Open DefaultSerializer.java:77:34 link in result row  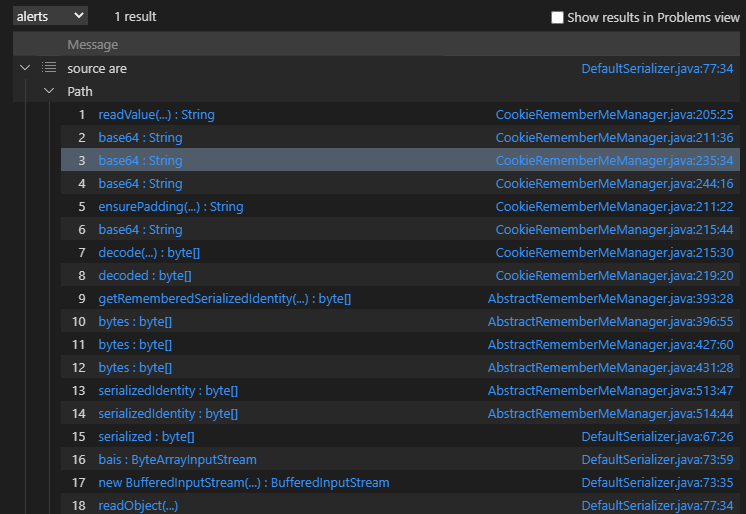click(x=657, y=68)
